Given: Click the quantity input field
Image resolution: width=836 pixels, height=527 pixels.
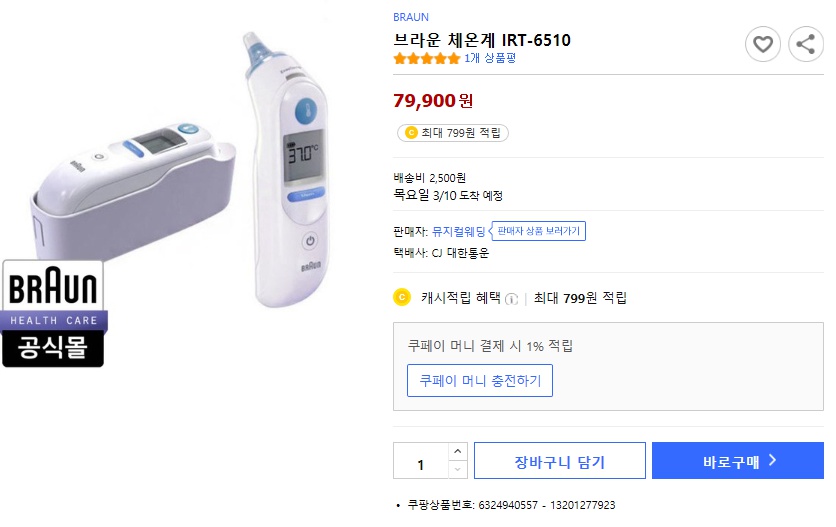Looking at the screenshot, I should click(x=421, y=461).
